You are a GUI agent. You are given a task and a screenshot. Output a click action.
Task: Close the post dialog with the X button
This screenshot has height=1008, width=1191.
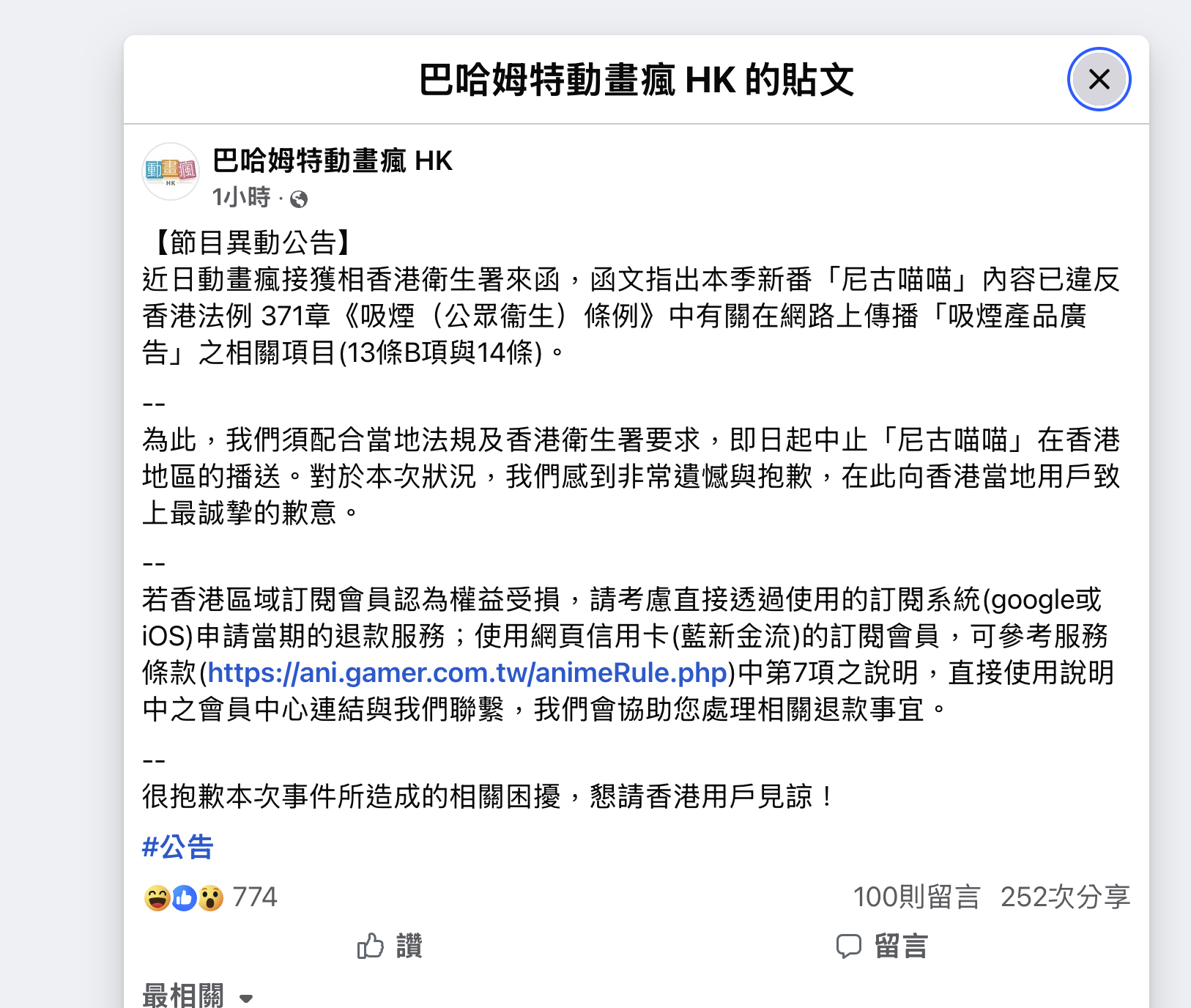pos(1099,79)
